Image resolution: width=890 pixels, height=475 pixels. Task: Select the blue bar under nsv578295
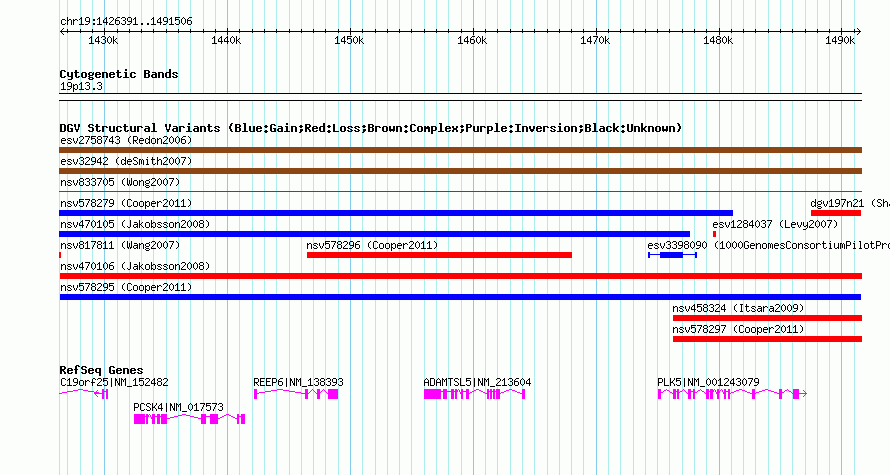tap(460, 297)
